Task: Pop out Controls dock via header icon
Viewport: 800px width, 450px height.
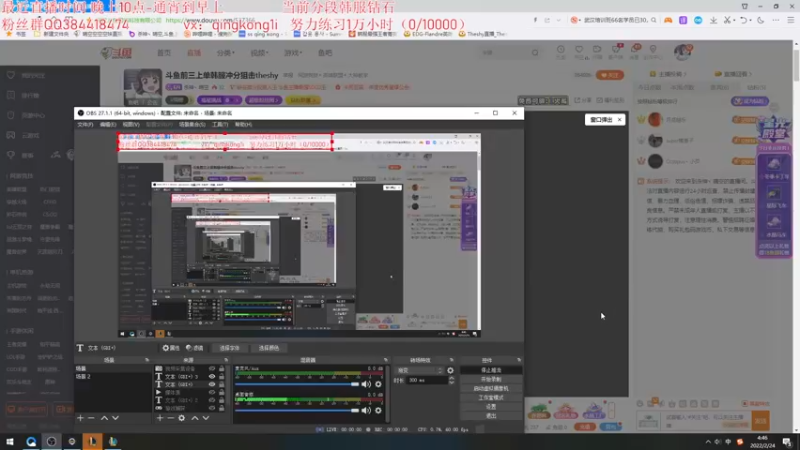Action: coord(519,360)
